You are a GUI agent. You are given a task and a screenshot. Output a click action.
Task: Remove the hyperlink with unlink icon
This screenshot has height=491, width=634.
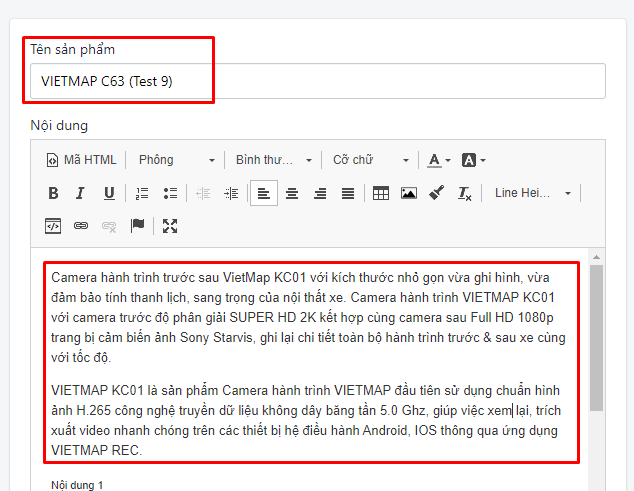coord(109,226)
